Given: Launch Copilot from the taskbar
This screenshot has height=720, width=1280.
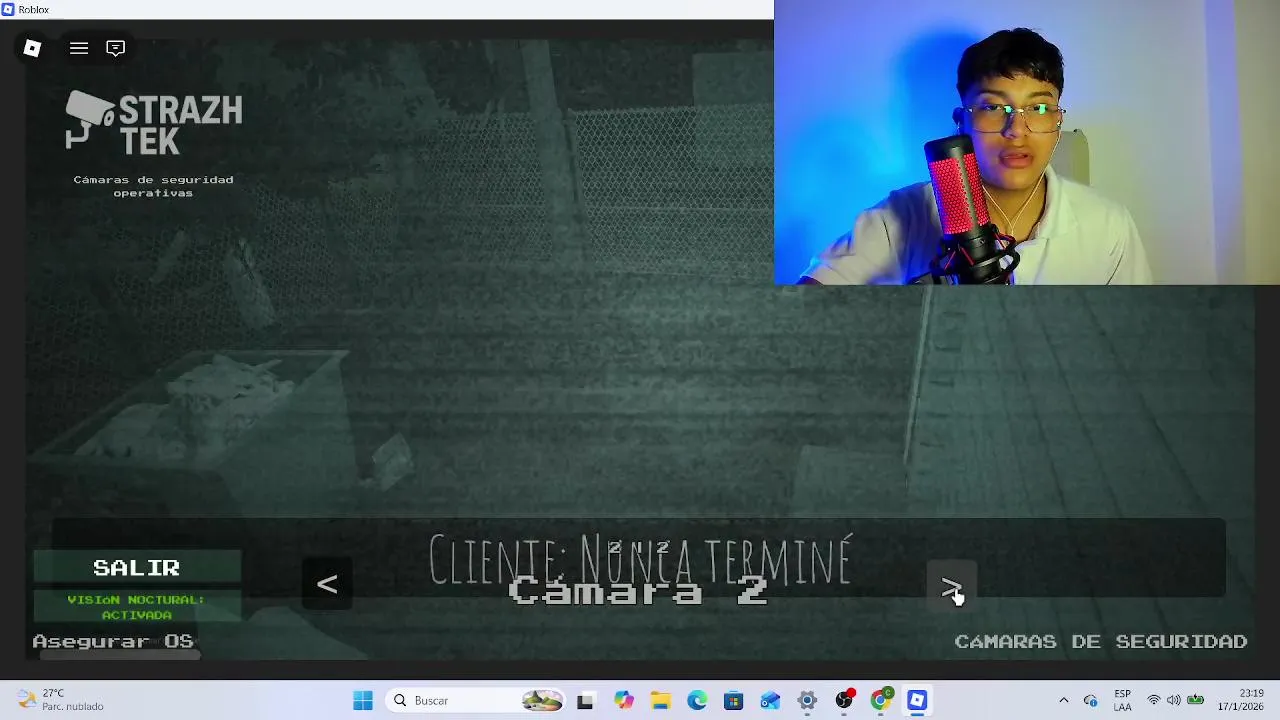Looking at the screenshot, I should (x=624, y=701).
